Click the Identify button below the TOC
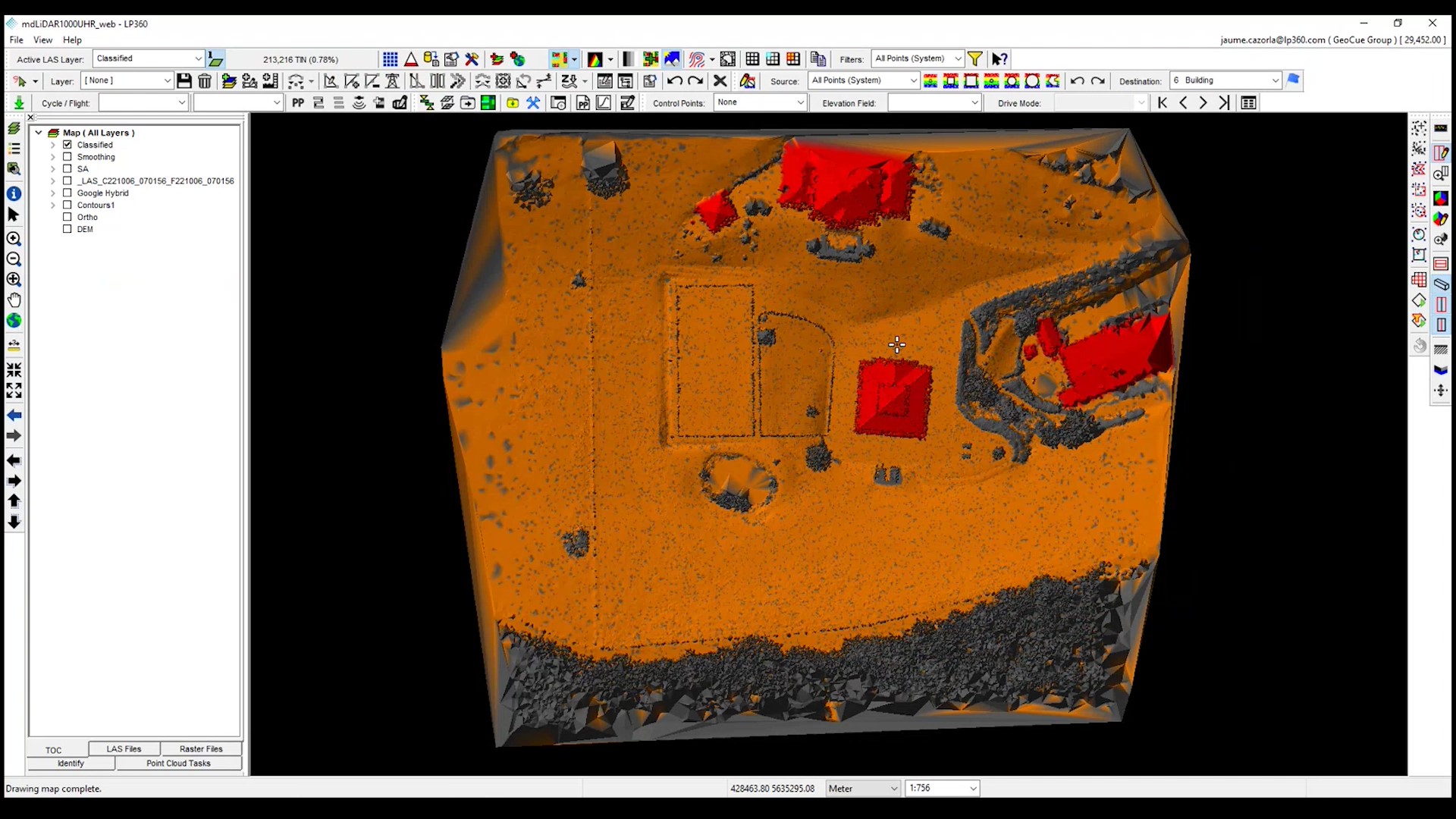The image size is (1456, 819). pyautogui.click(x=70, y=764)
